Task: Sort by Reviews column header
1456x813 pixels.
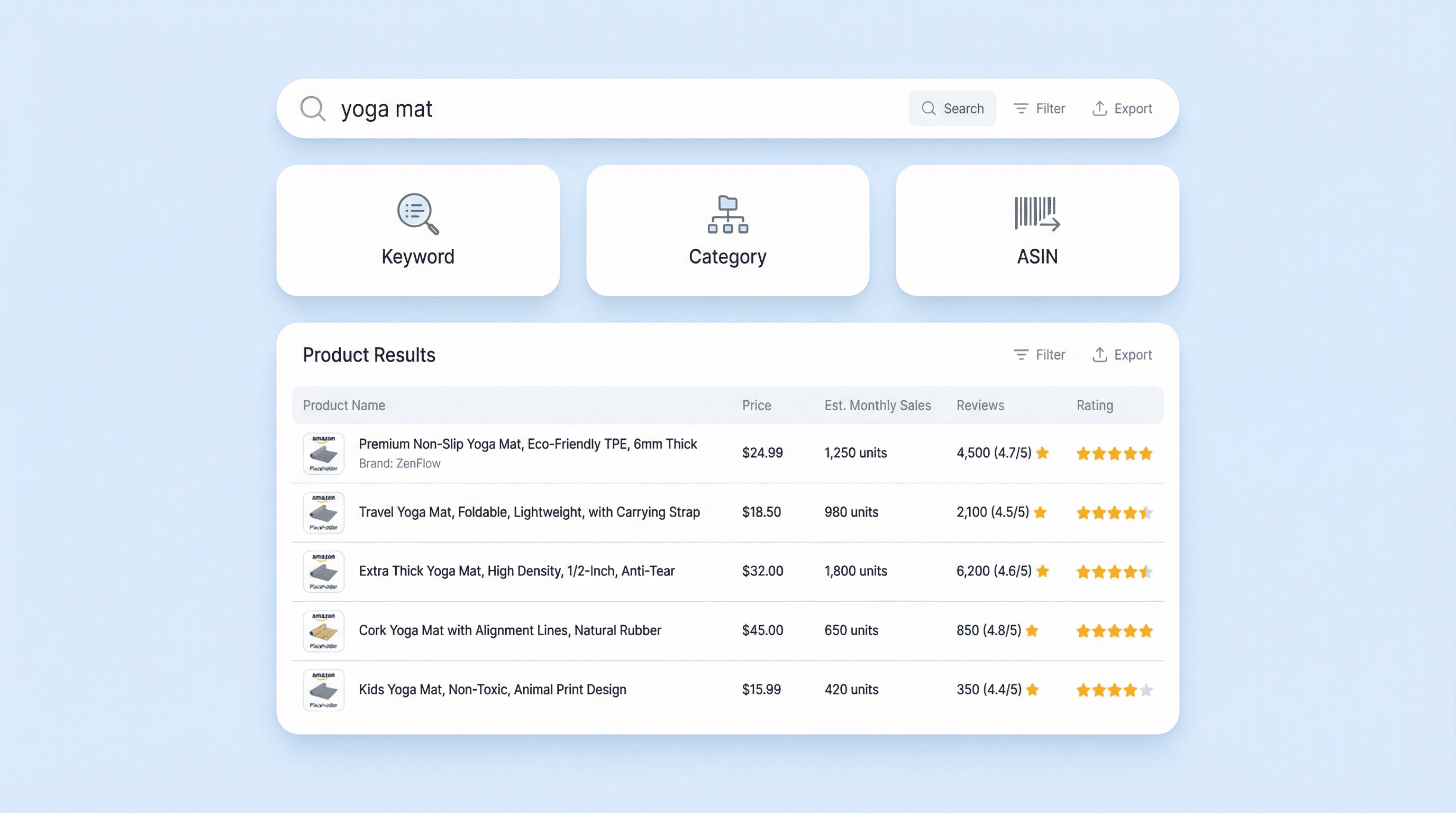Action: 980,405
